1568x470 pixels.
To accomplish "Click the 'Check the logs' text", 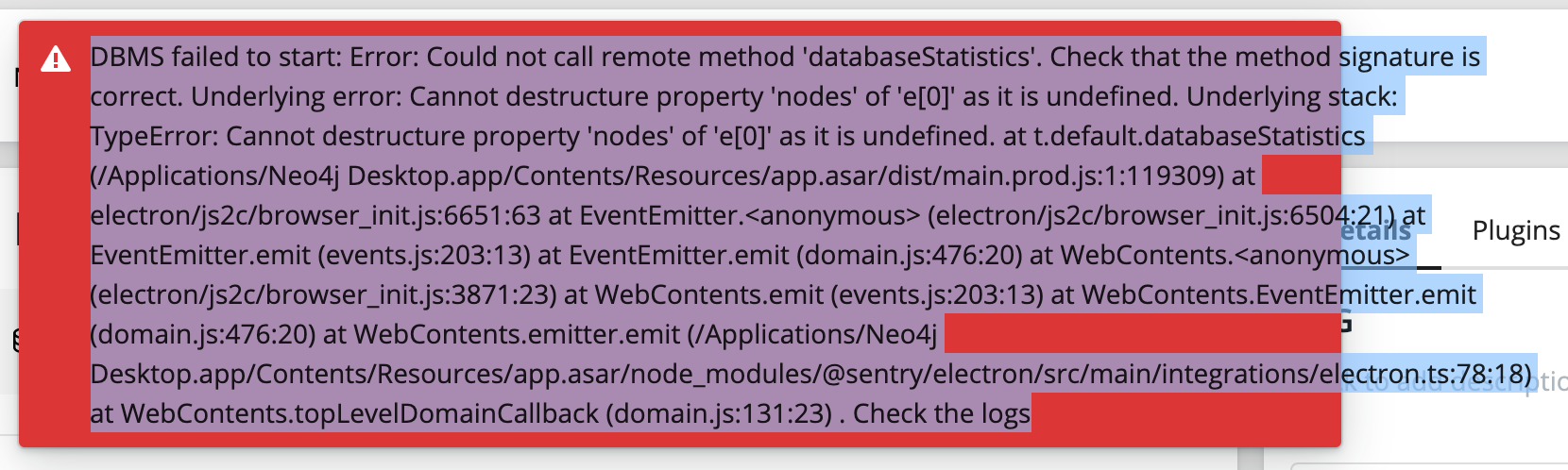I will click(942, 413).
